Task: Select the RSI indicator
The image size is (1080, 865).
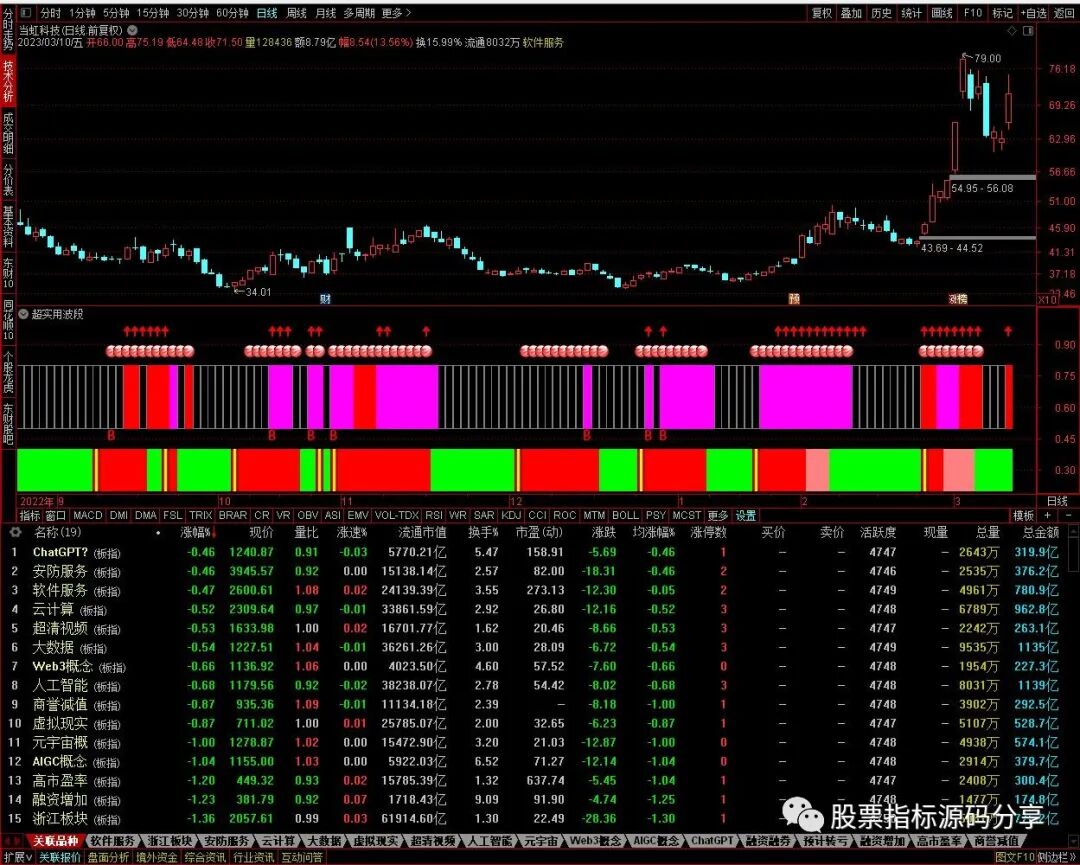Action: tap(433, 515)
